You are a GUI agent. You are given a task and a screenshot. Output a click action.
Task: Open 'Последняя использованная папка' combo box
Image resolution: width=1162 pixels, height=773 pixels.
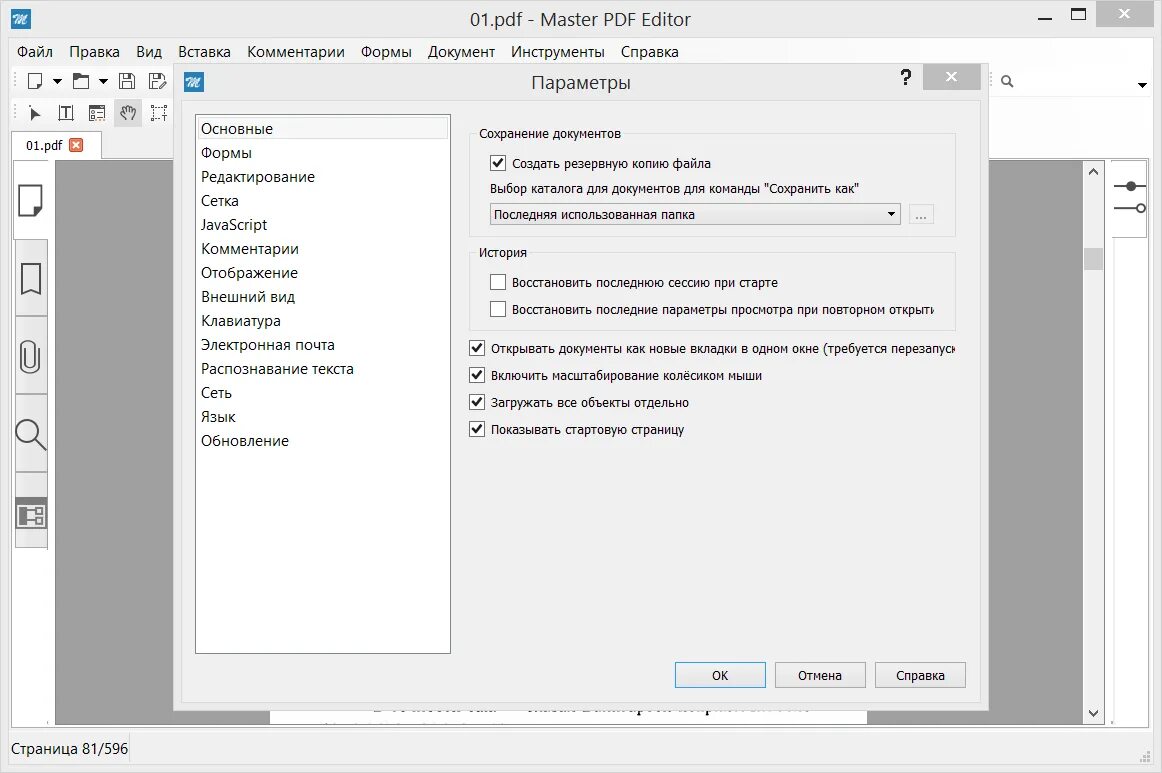(695, 214)
